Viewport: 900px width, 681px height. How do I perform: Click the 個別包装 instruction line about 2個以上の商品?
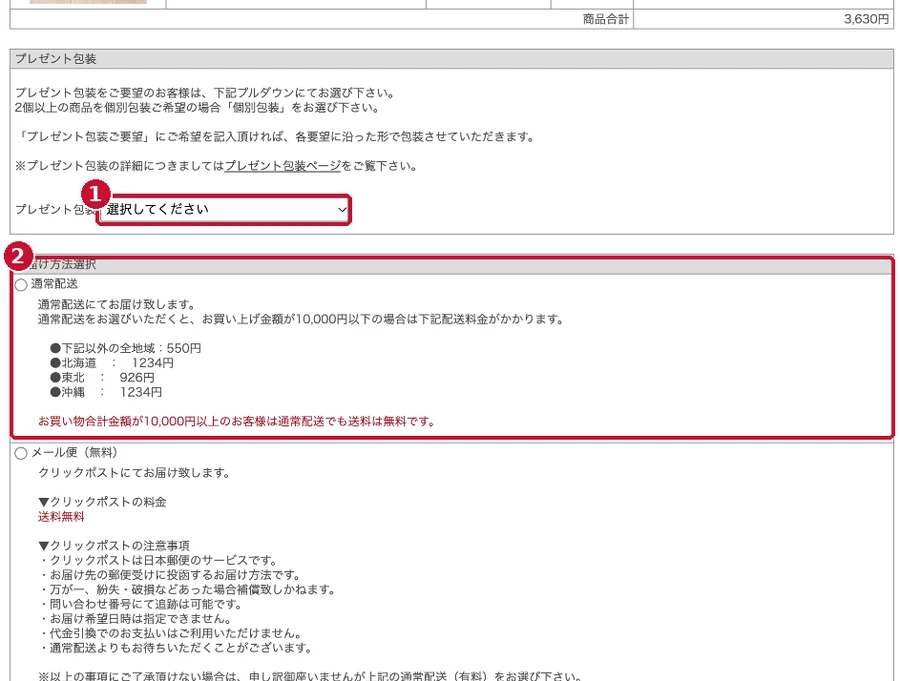[197, 107]
